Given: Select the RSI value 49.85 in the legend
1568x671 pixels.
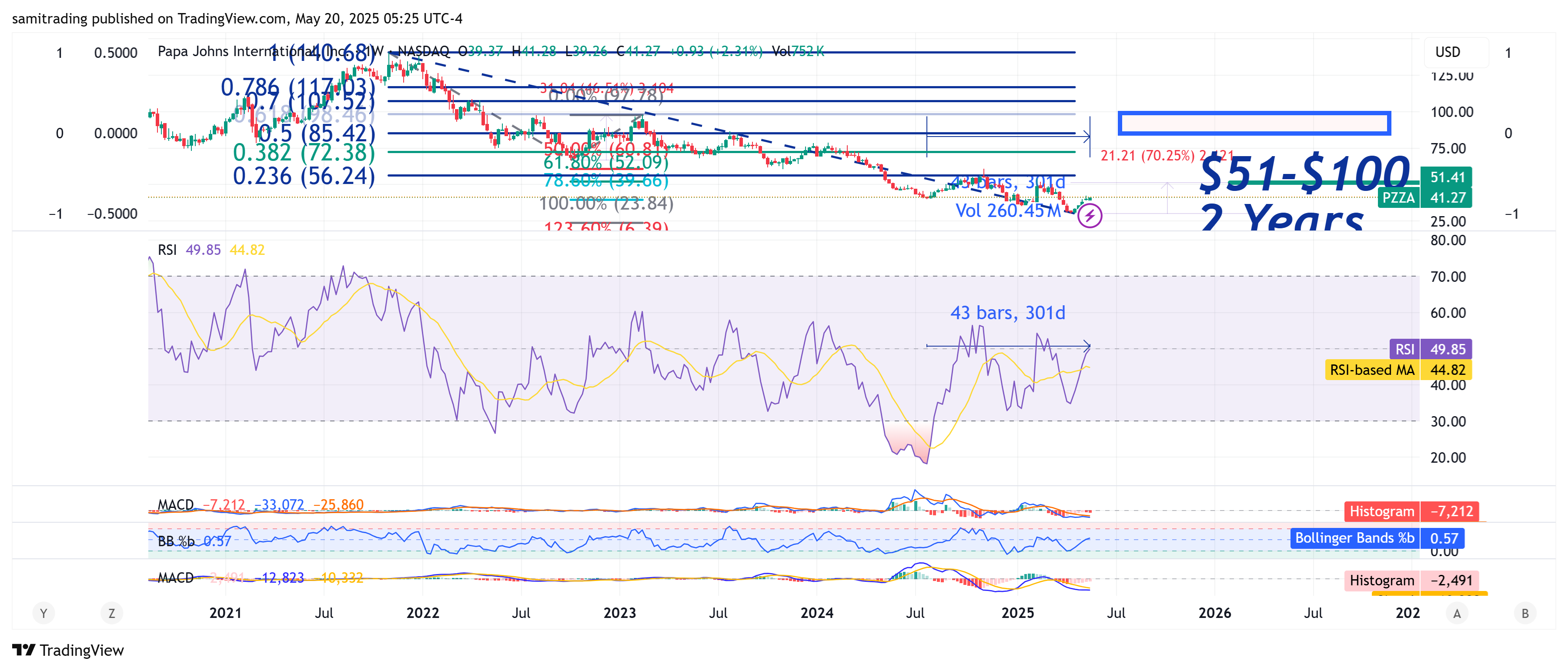Looking at the screenshot, I should pos(203,250).
